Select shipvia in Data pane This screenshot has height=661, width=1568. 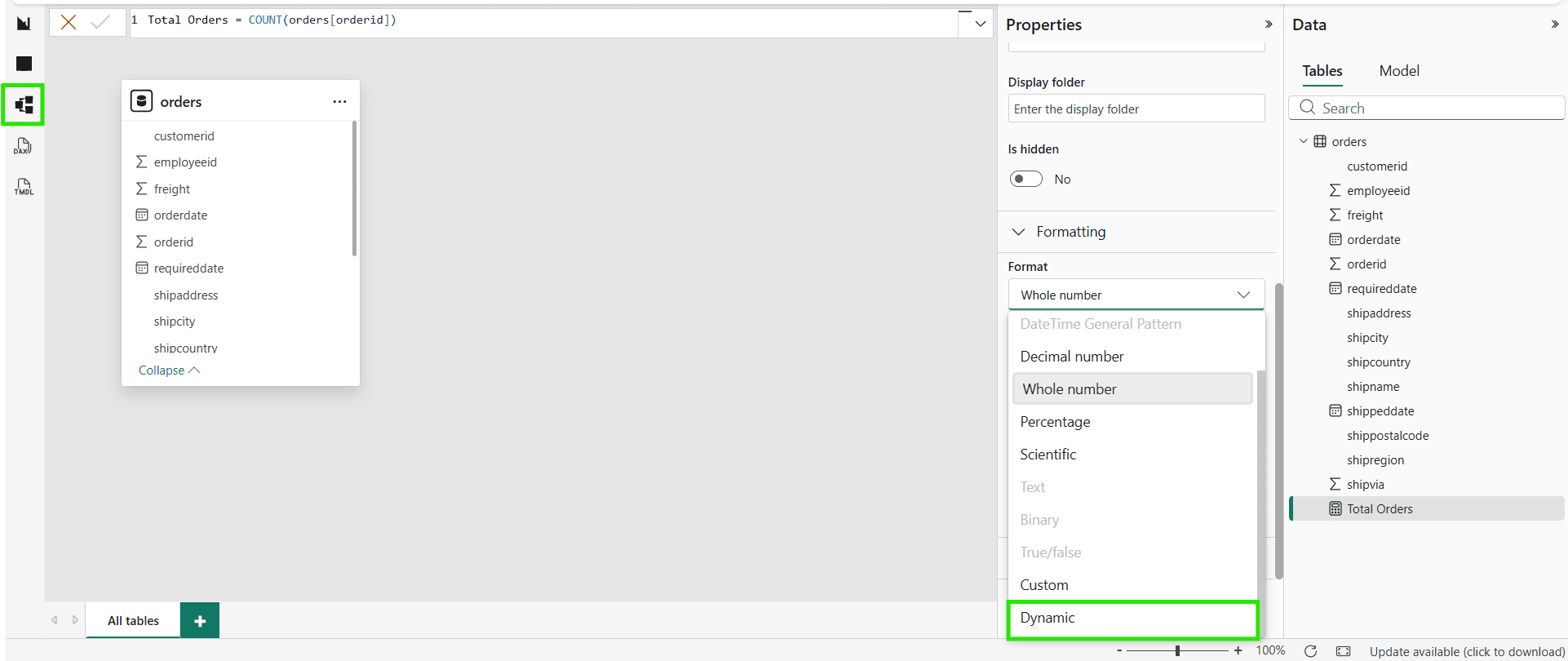[1365, 485]
